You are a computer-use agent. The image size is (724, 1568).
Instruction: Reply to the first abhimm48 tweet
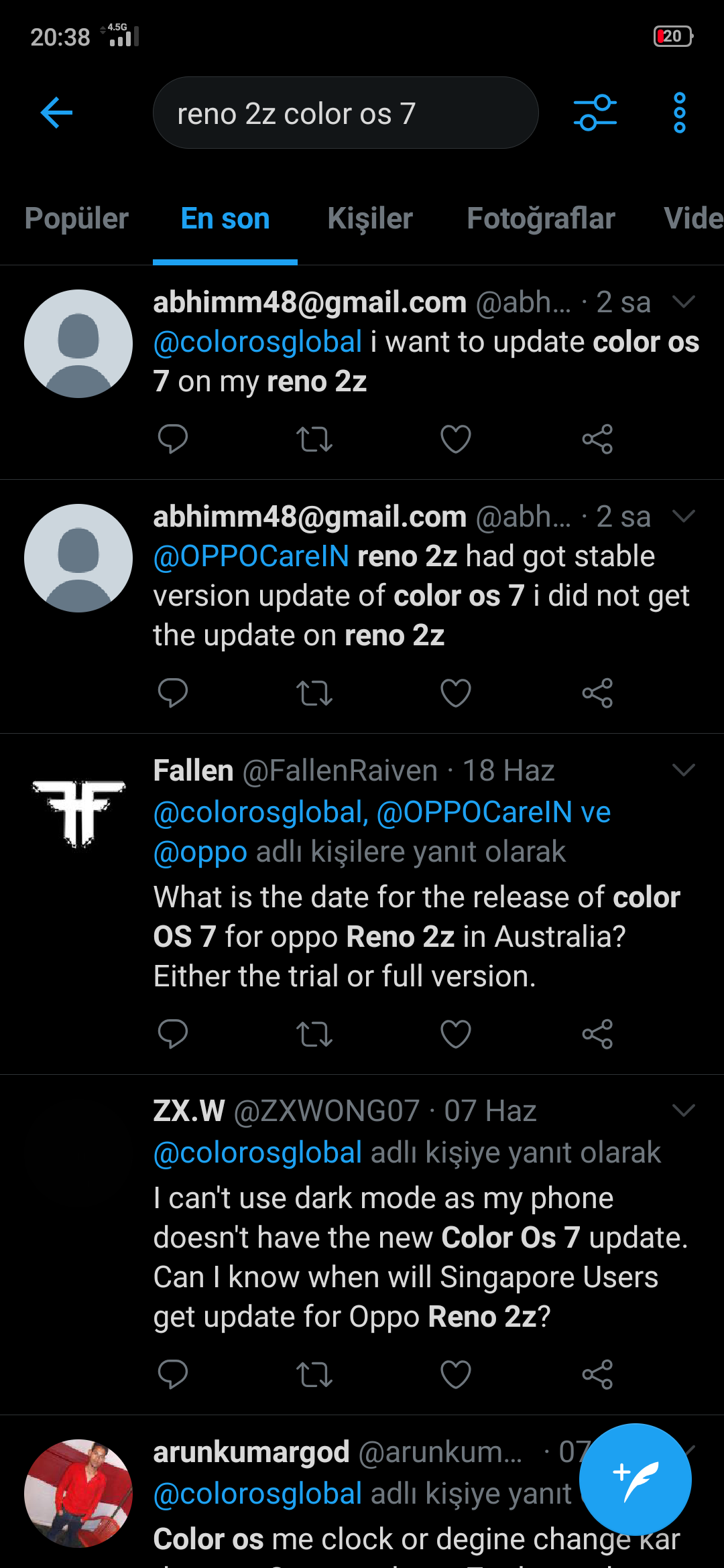(172, 439)
